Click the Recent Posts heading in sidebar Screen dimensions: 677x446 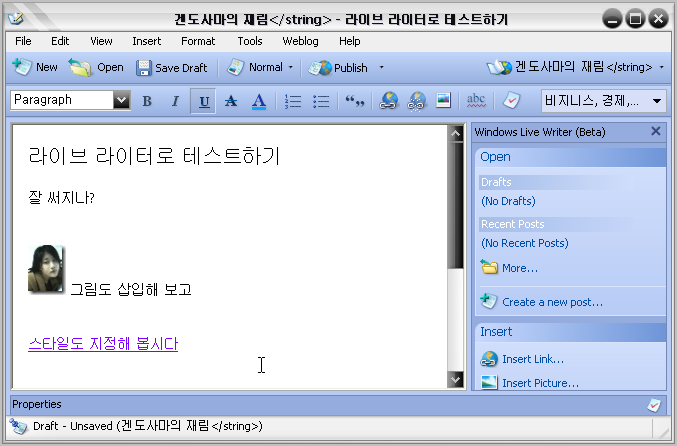coord(512,224)
